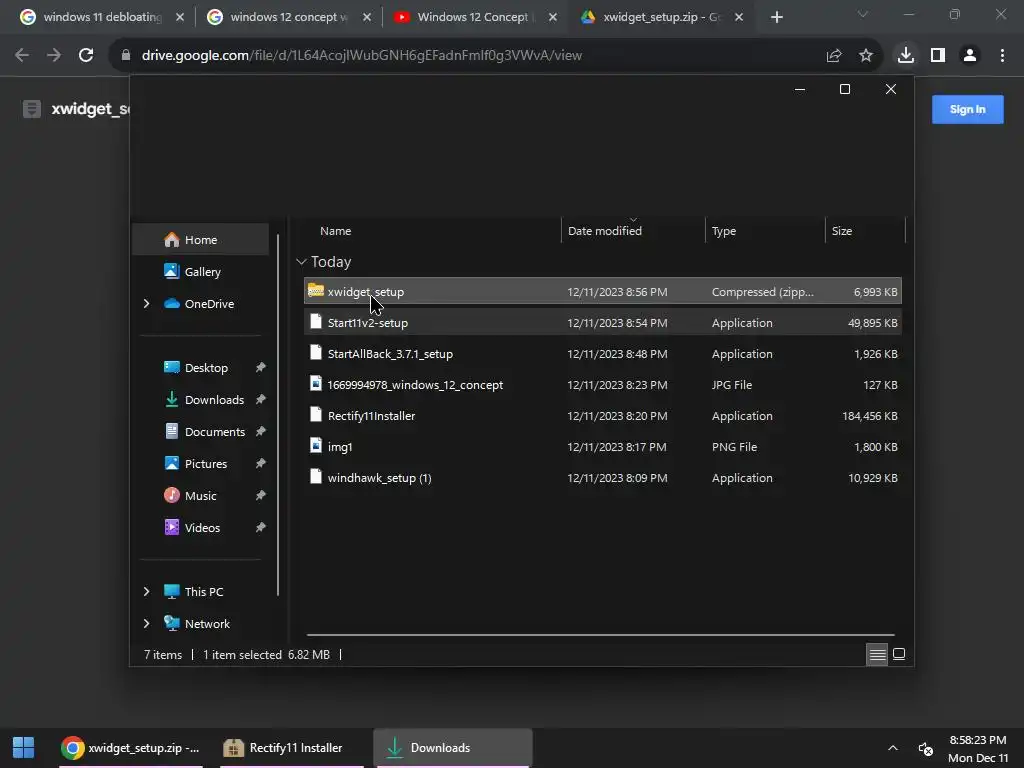Unpin Downloads using its pin icon
Screen dimensions: 1024x768
coord(261,399)
